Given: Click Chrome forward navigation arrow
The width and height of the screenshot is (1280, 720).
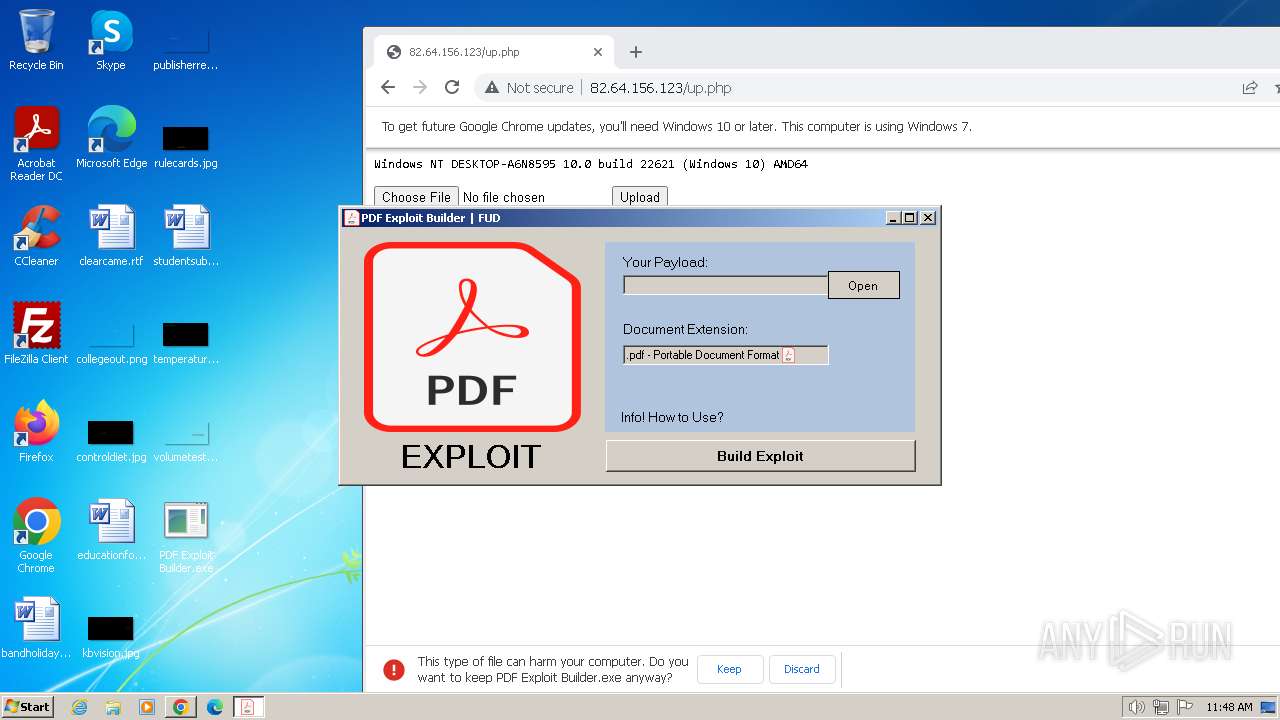Looking at the screenshot, I should [x=420, y=88].
